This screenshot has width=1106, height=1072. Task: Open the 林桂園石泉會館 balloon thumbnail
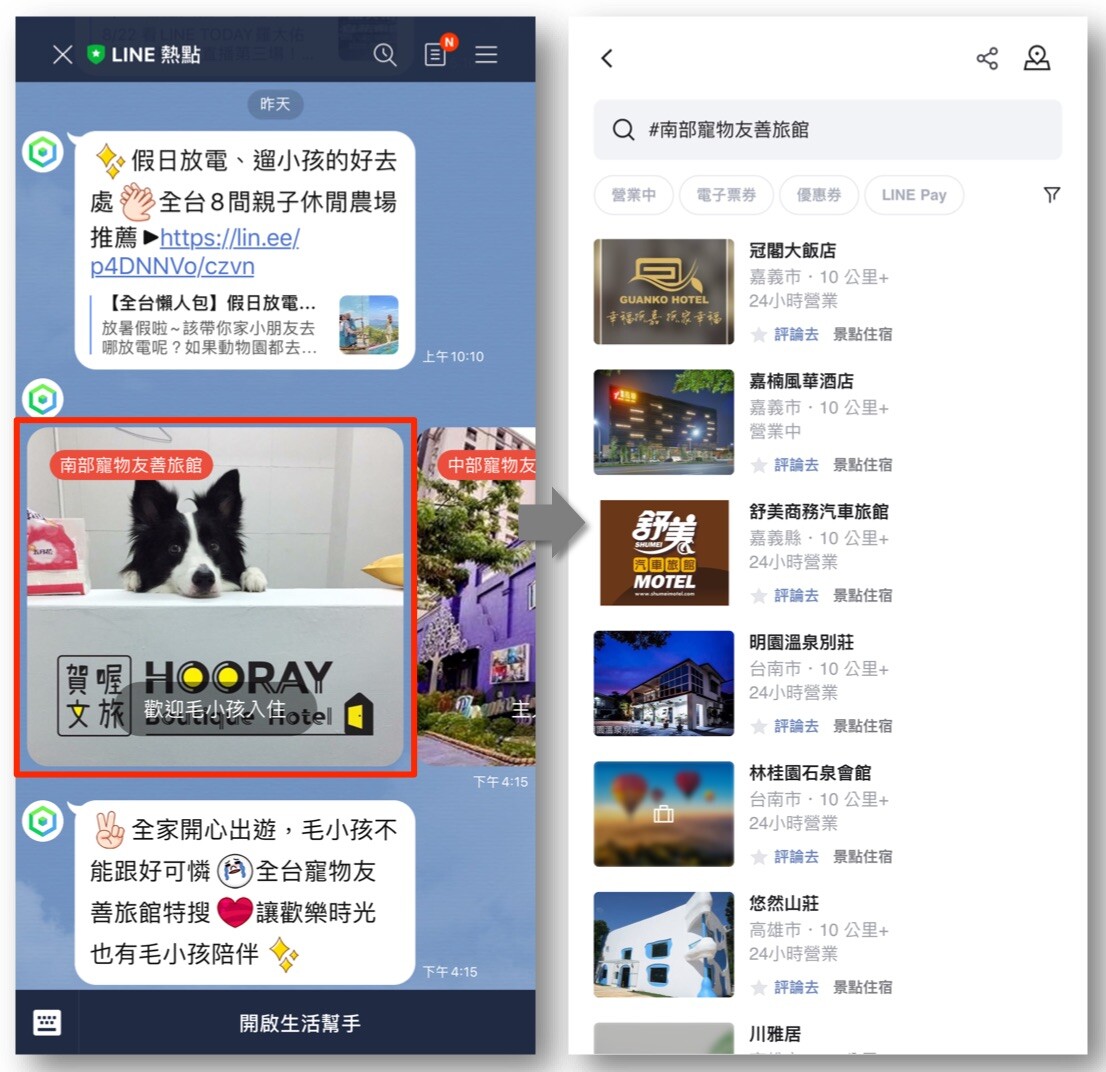(x=664, y=814)
